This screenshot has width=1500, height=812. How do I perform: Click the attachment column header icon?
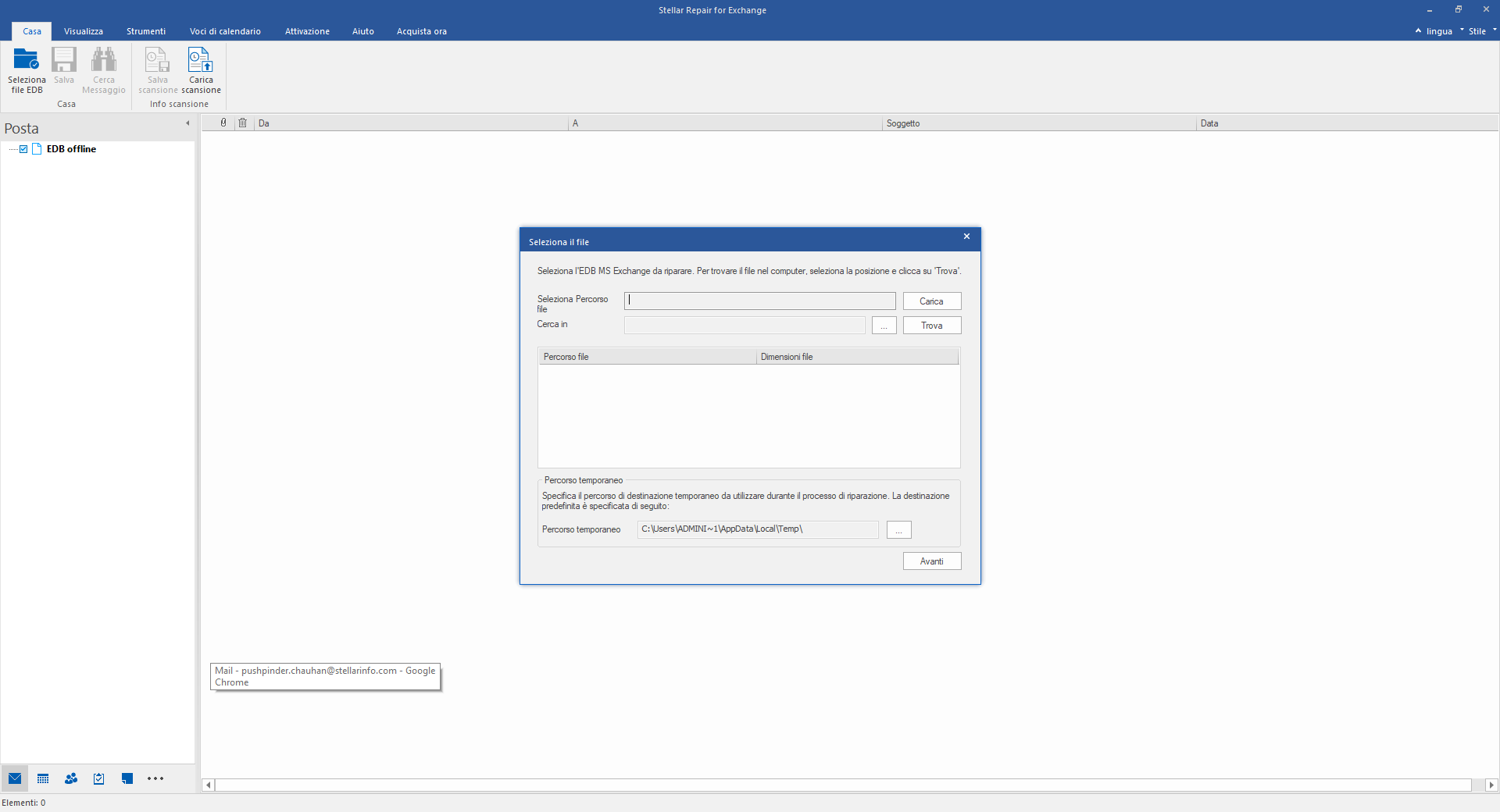coord(223,123)
